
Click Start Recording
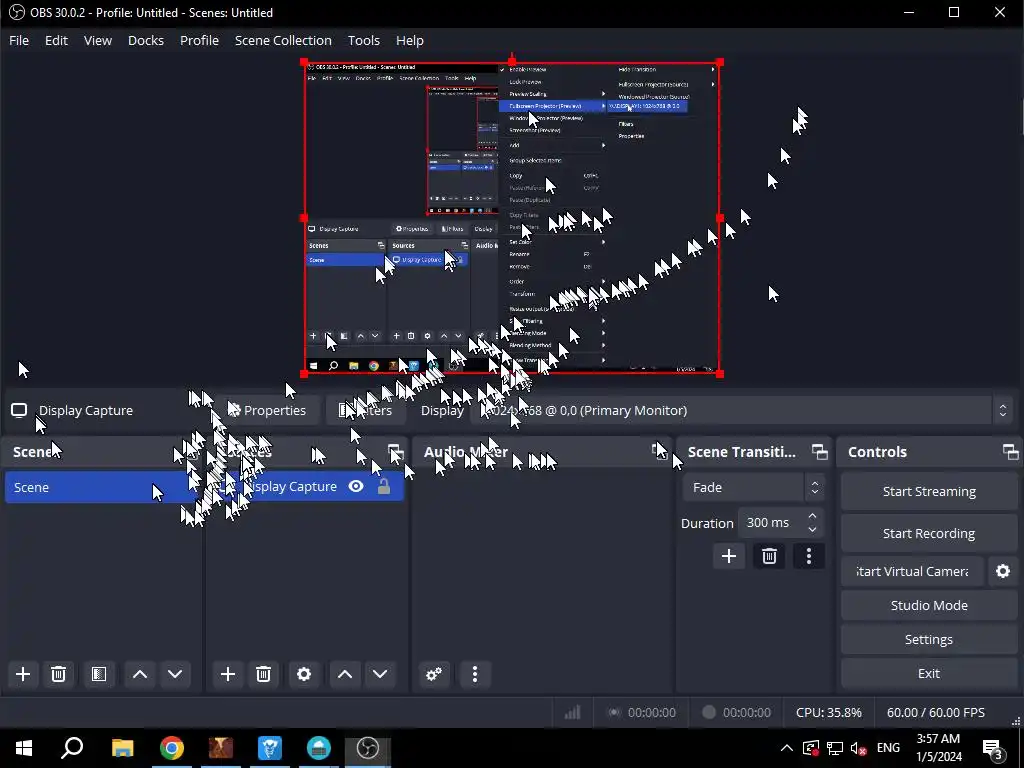coord(929,533)
